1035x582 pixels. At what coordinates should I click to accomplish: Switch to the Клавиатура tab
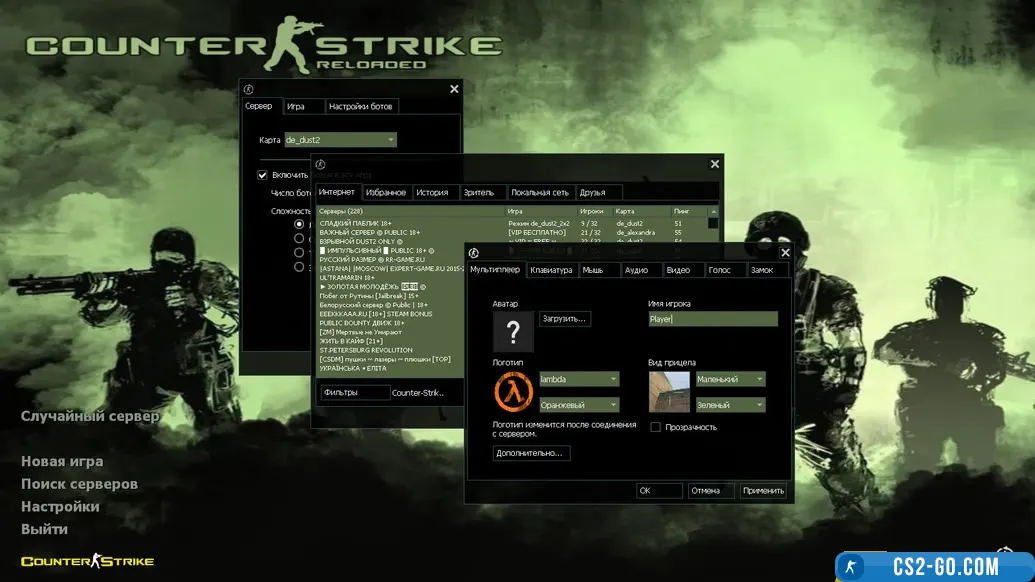click(x=551, y=270)
